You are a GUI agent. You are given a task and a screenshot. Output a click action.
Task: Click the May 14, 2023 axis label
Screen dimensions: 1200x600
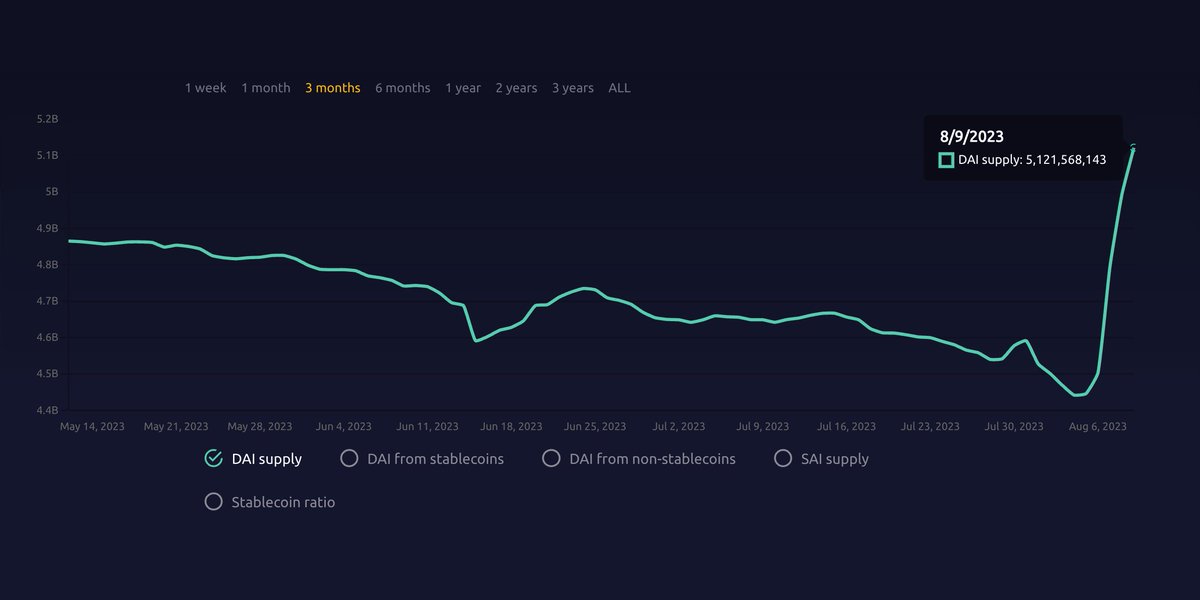(x=92, y=426)
